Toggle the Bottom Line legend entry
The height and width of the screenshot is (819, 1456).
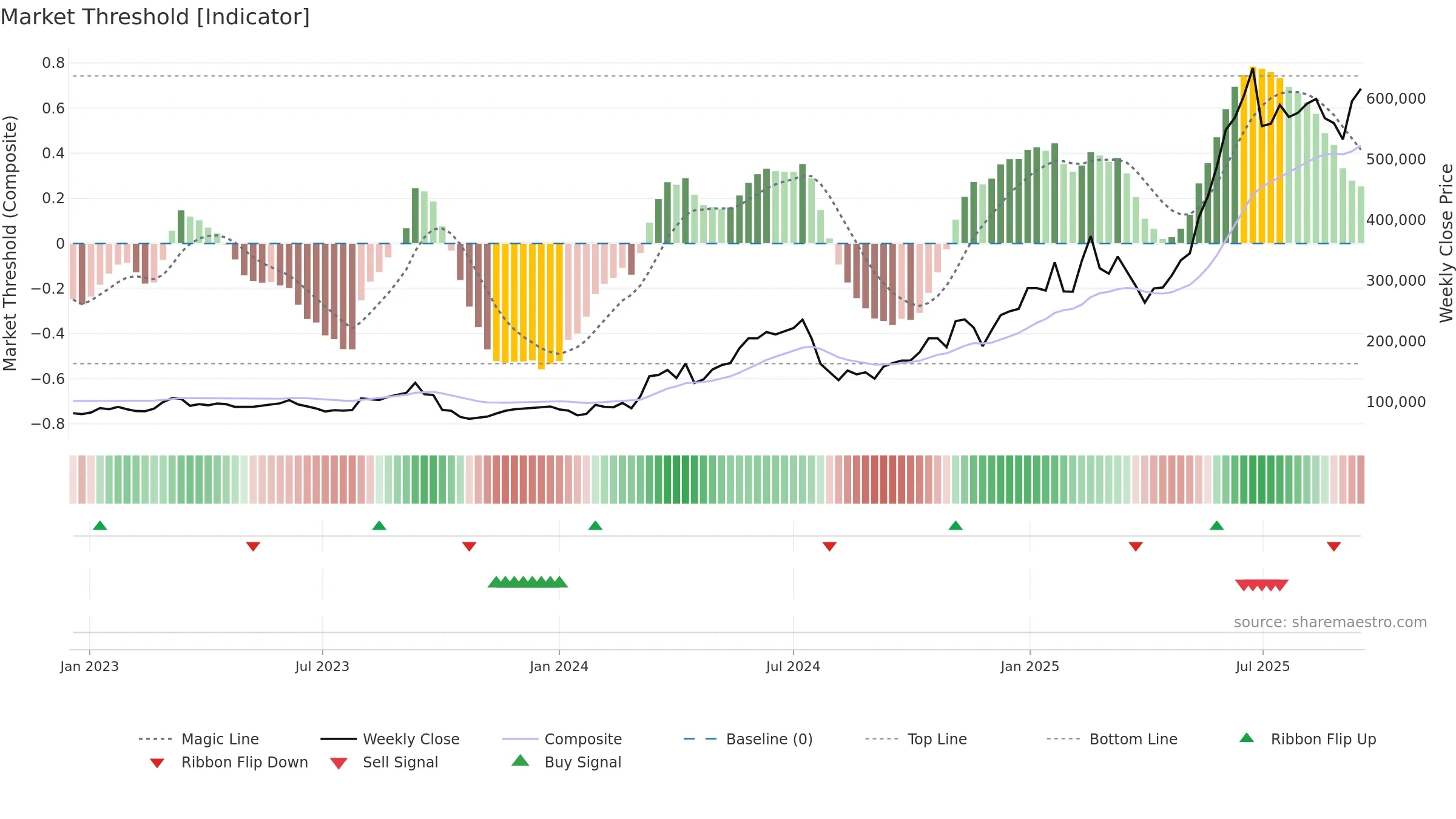pyautogui.click(x=1112, y=739)
